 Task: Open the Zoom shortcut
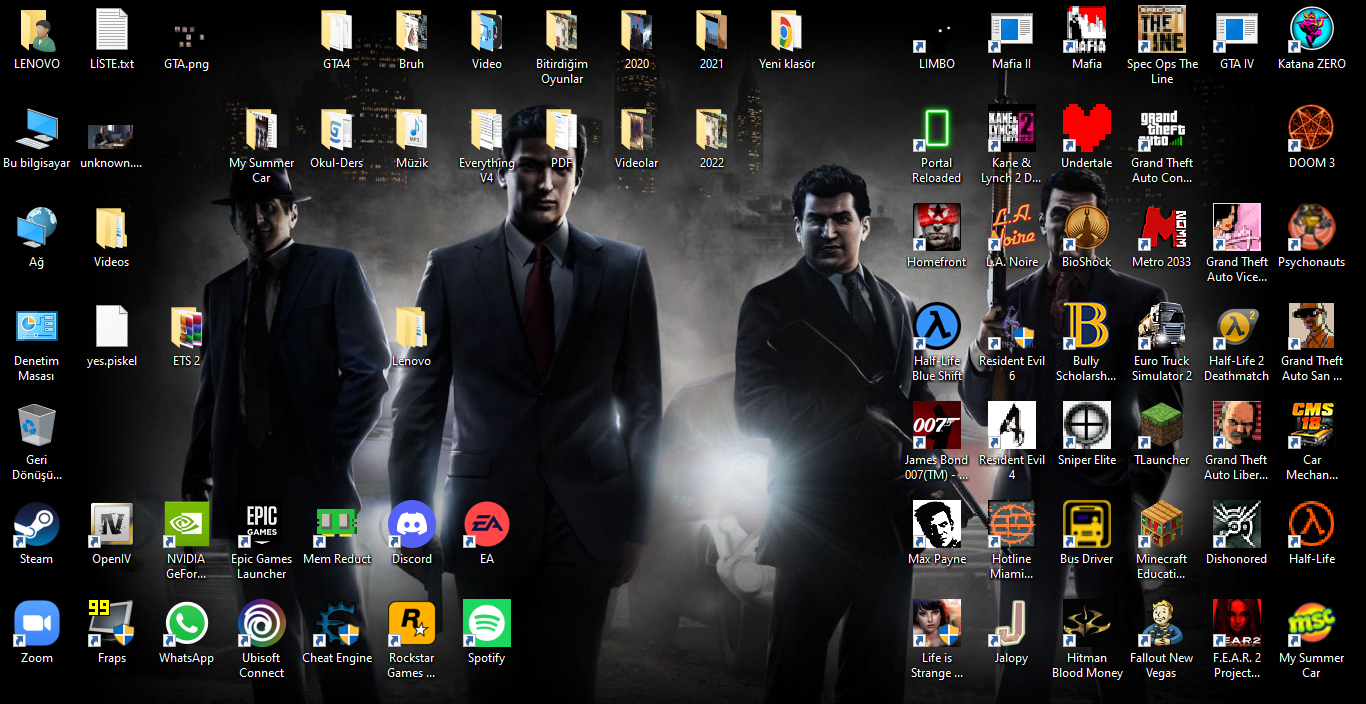pos(37,624)
